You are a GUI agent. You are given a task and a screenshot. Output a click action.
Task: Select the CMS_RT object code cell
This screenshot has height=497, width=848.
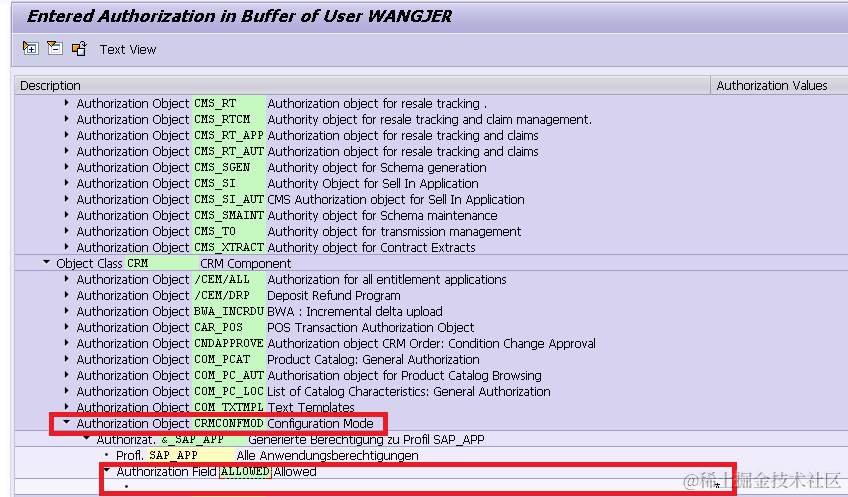[229, 103]
